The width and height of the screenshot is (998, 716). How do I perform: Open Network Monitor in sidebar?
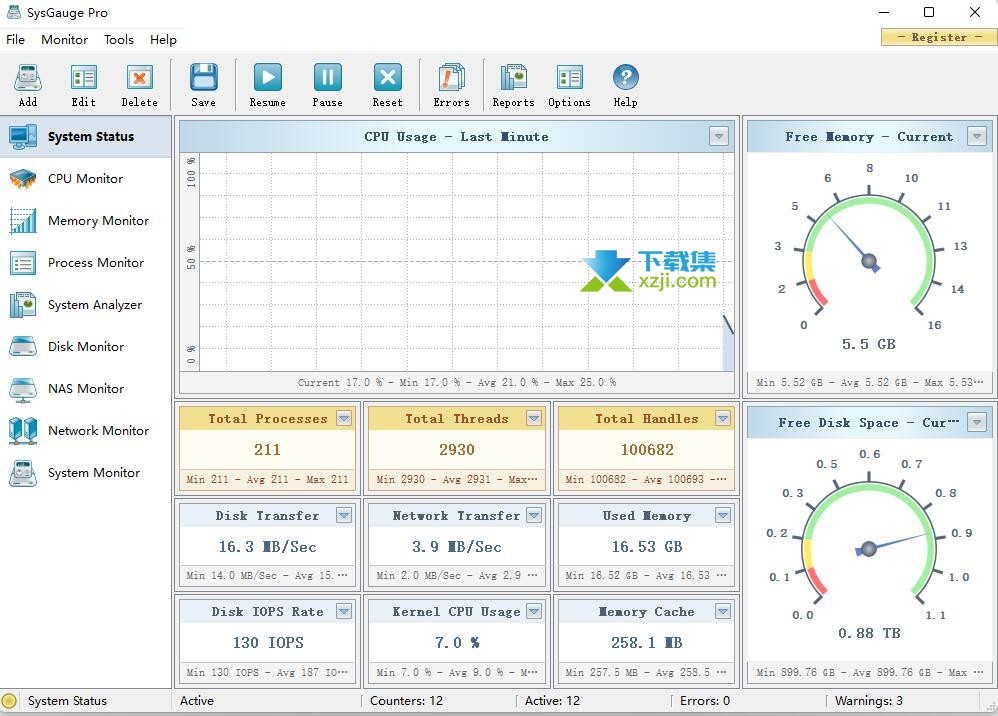[x=86, y=431]
